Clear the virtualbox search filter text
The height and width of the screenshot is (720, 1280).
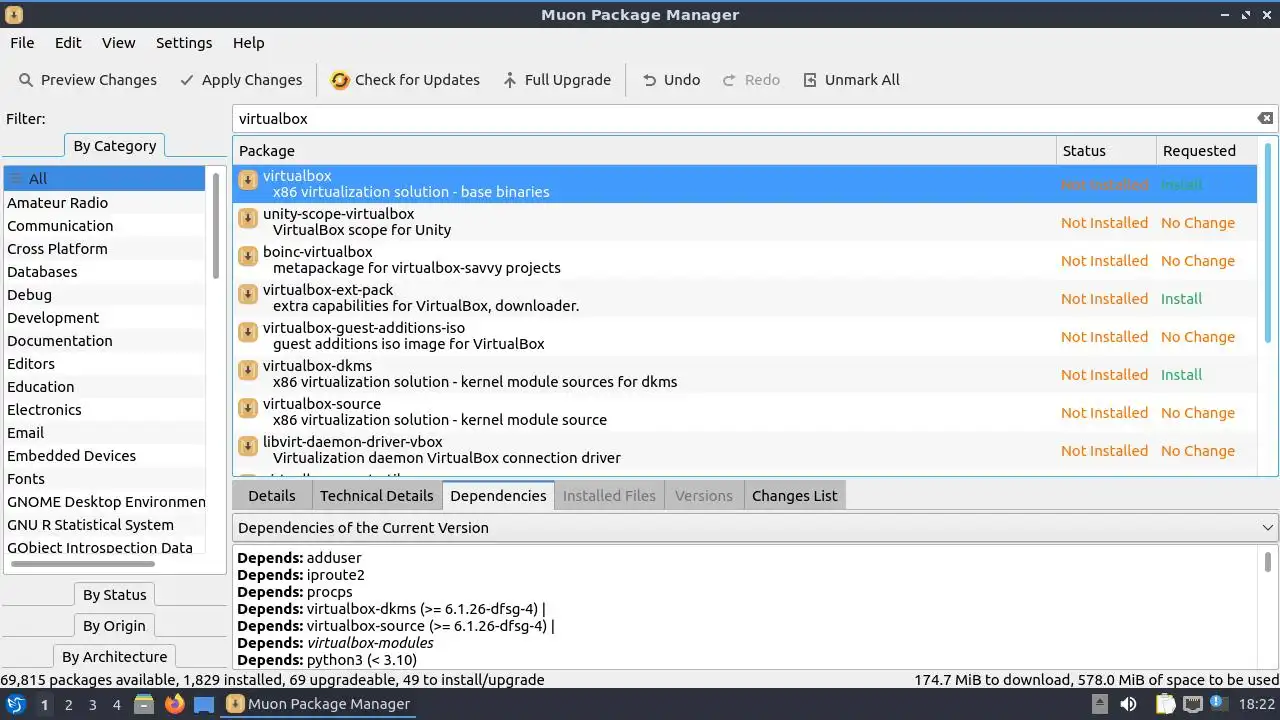(1265, 118)
